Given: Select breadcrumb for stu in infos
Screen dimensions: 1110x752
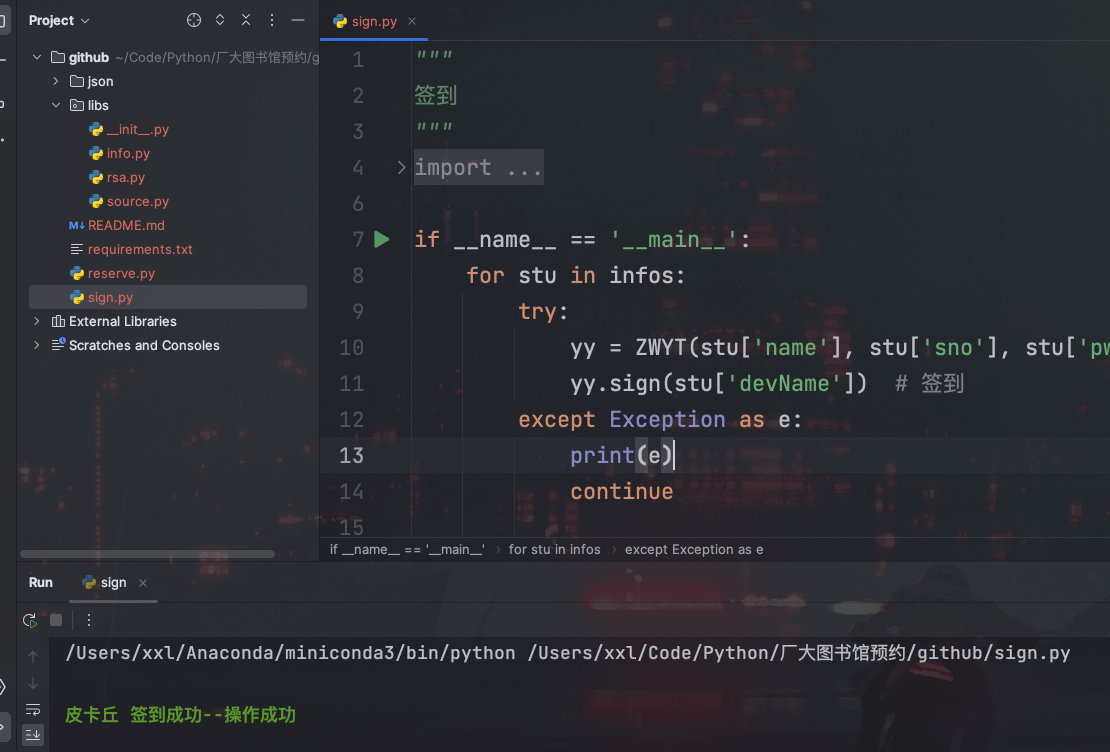Looking at the screenshot, I should 554,549.
